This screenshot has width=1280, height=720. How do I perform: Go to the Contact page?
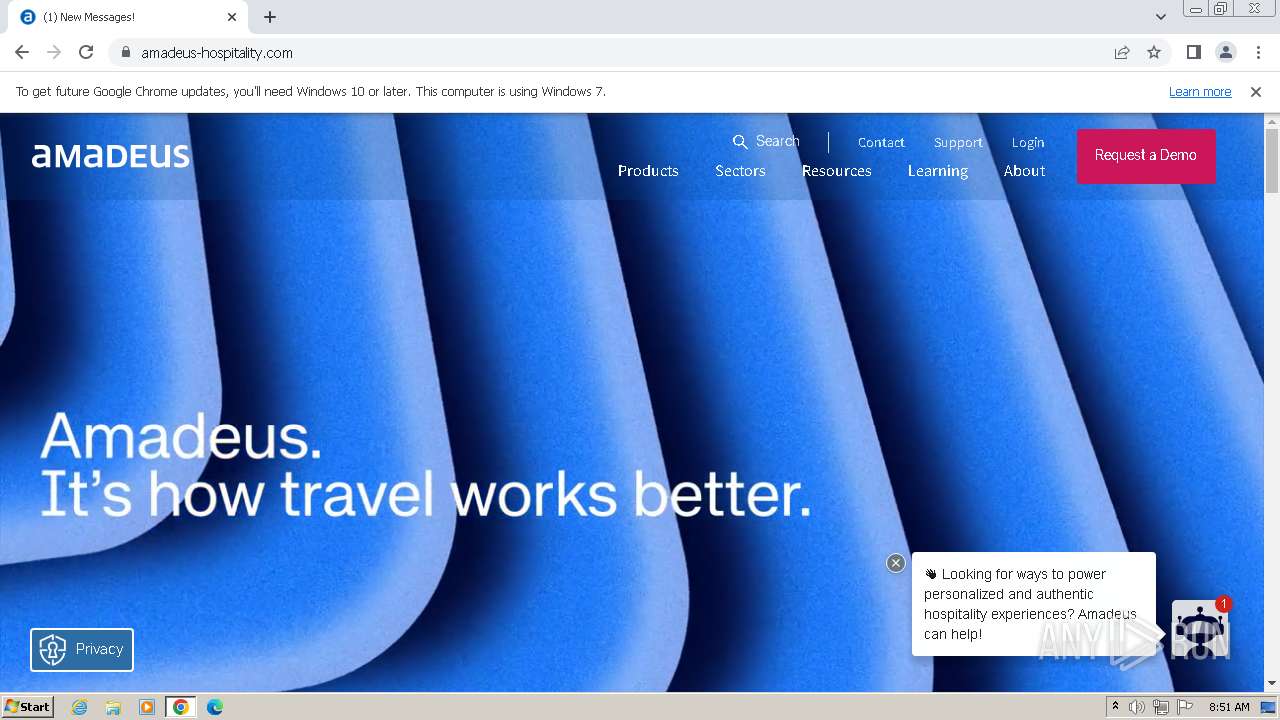coord(881,142)
